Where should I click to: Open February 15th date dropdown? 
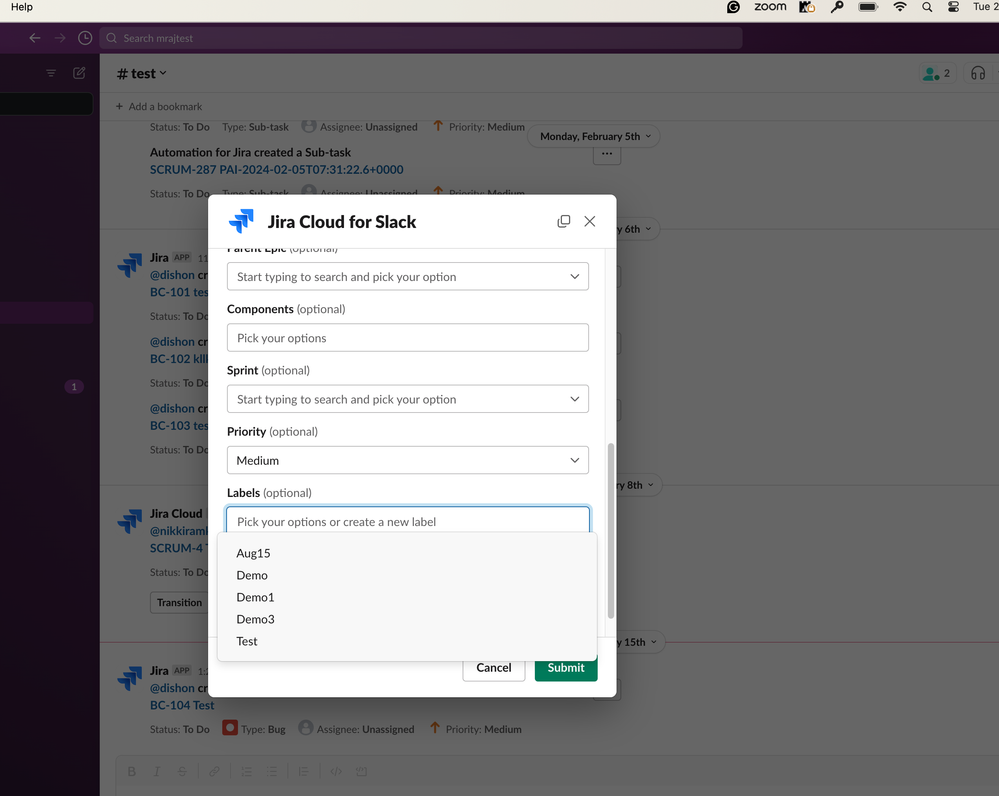639,642
